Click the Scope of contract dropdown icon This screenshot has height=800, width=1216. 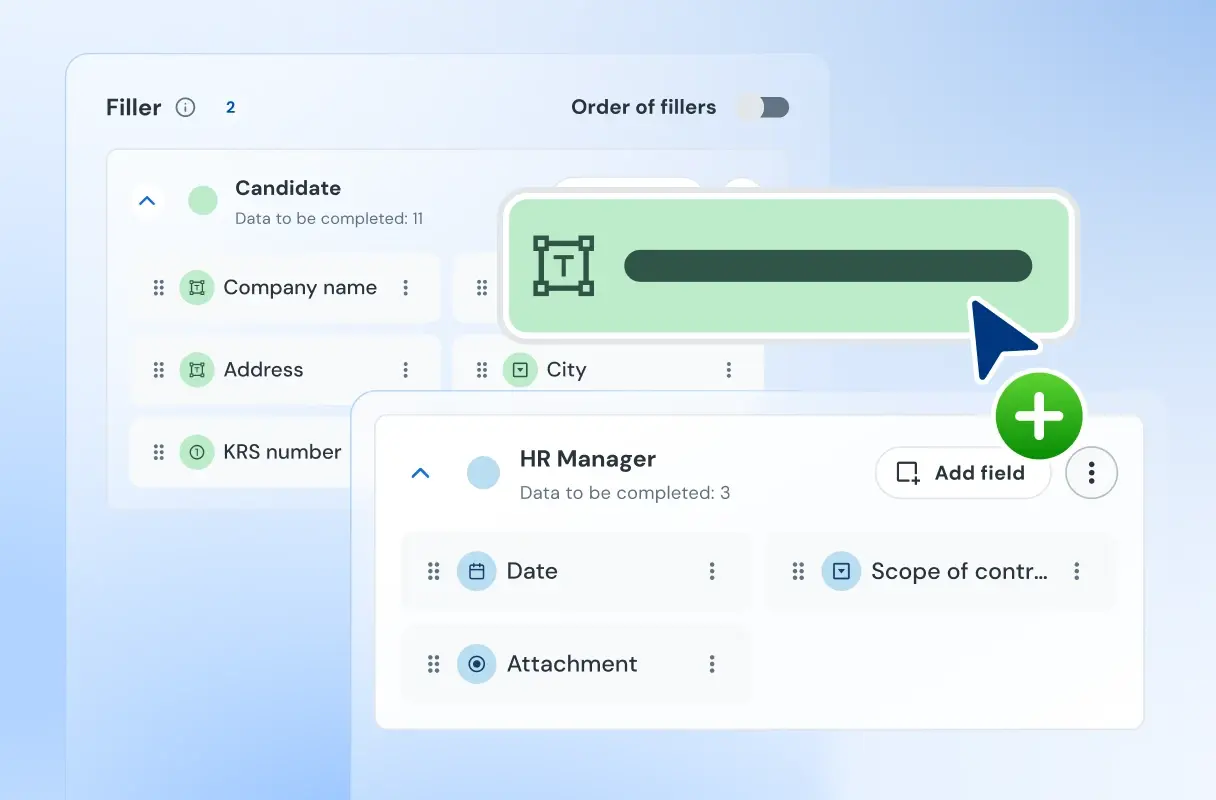coord(841,571)
